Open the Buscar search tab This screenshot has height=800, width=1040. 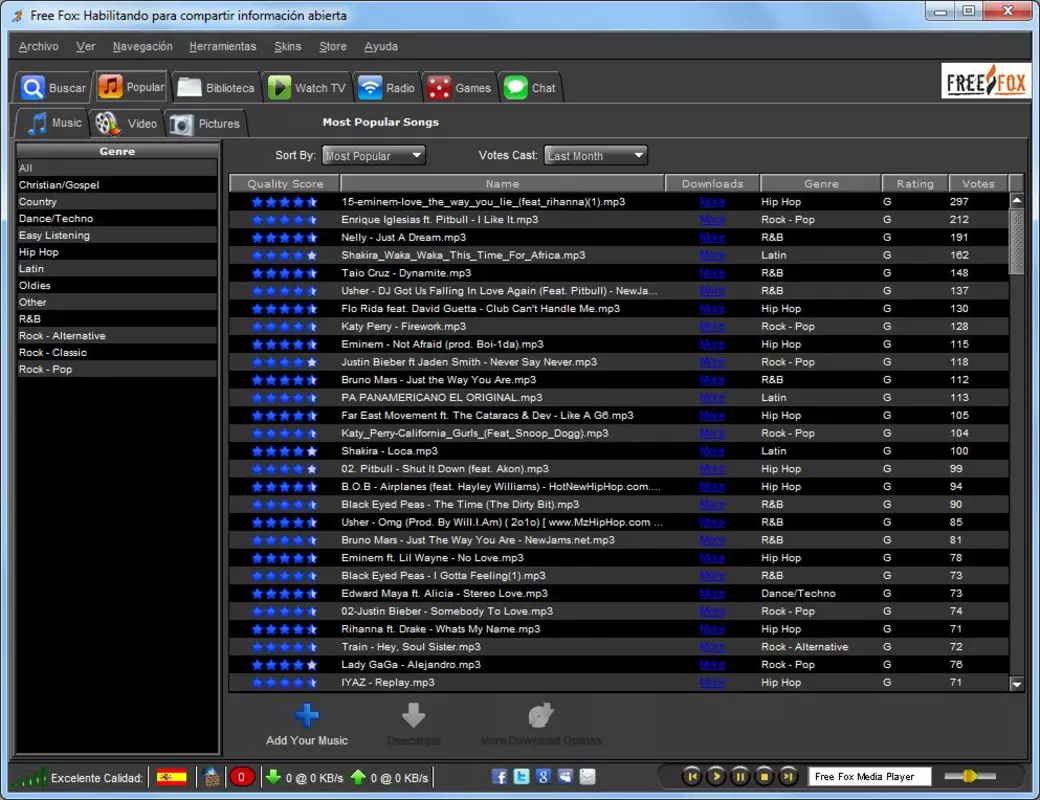coord(53,88)
